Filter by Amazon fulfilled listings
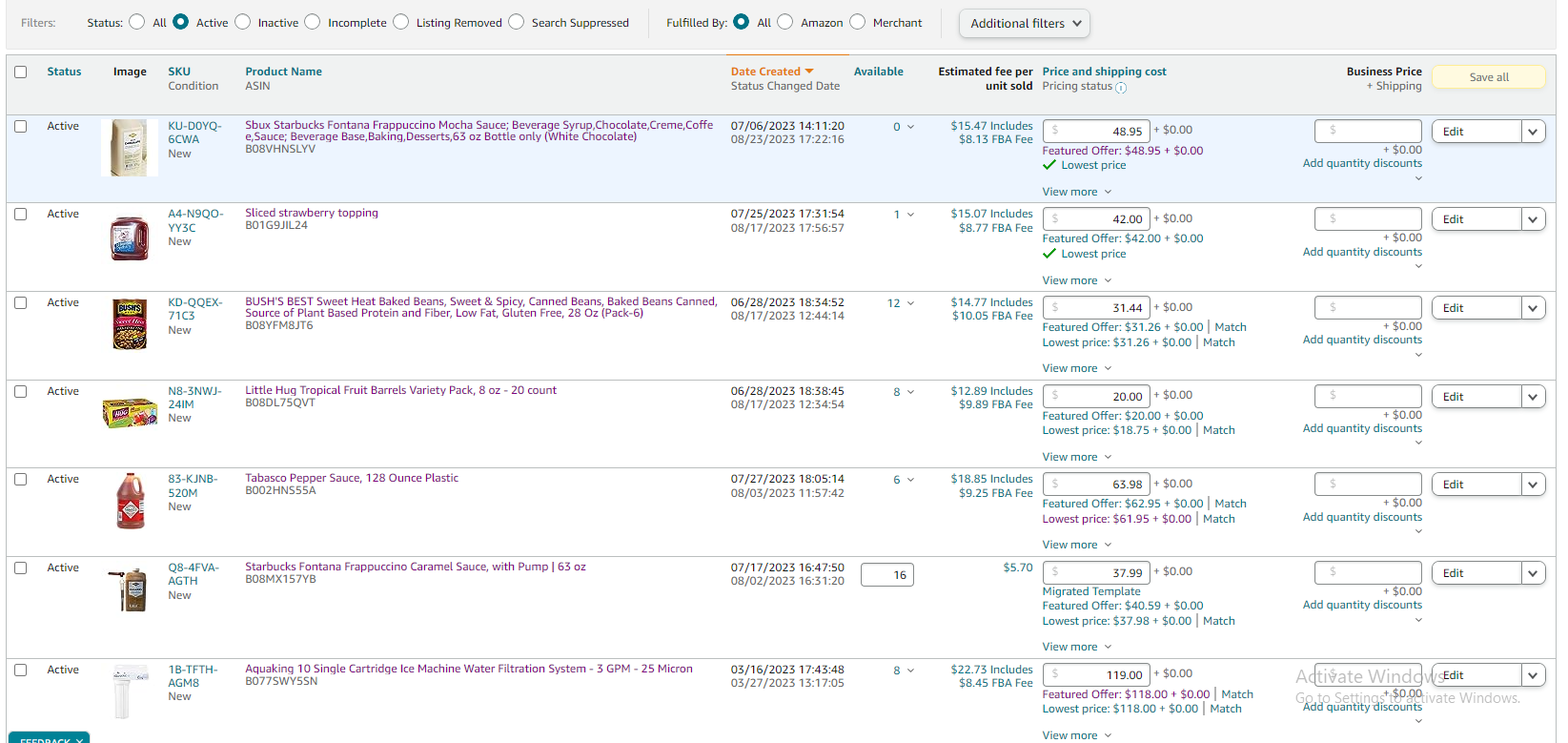 (784, 22)
